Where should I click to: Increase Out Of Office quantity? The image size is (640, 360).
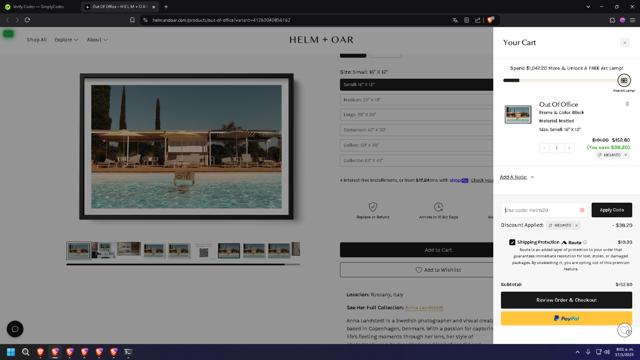pos(569,148)
